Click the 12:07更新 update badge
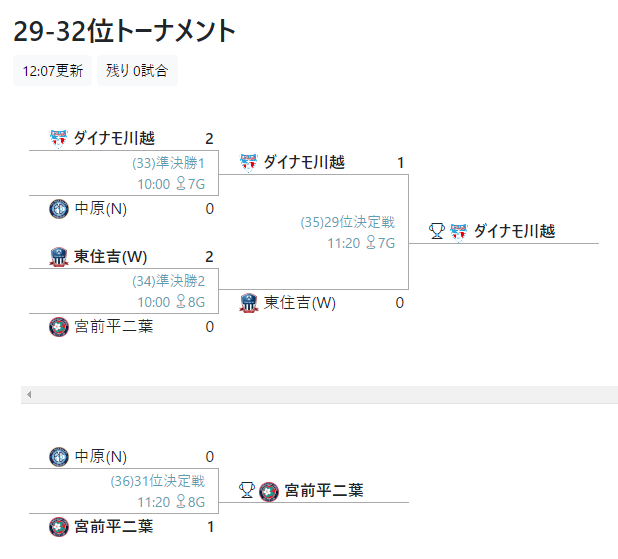This screenshot has width=618, height=559. coord(52,71)
